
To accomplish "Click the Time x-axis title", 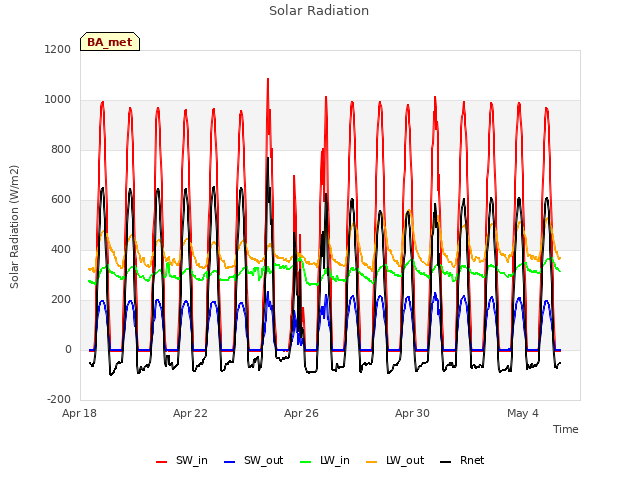I will tap(566, 429).
